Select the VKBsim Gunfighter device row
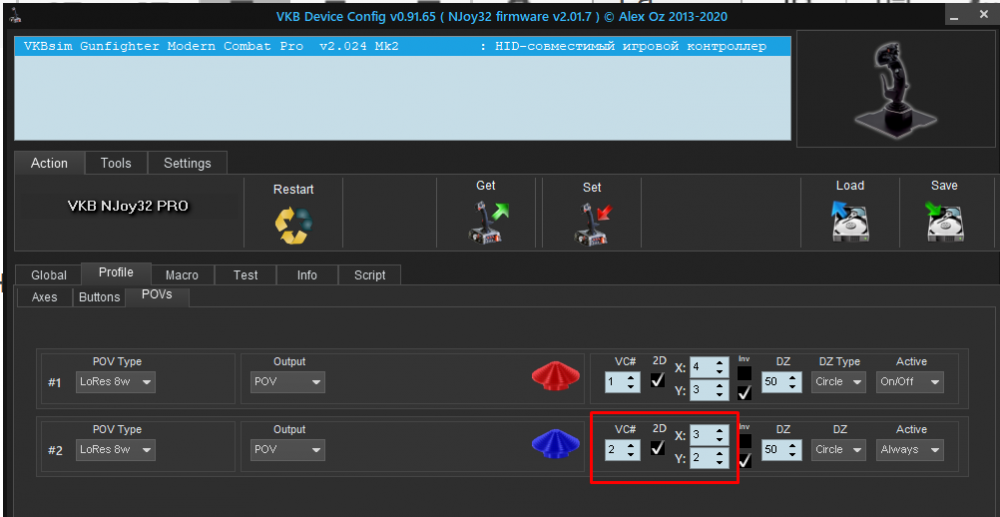Screen dimensions: 1000x517 pyautogui.click(x=402, y=47)
